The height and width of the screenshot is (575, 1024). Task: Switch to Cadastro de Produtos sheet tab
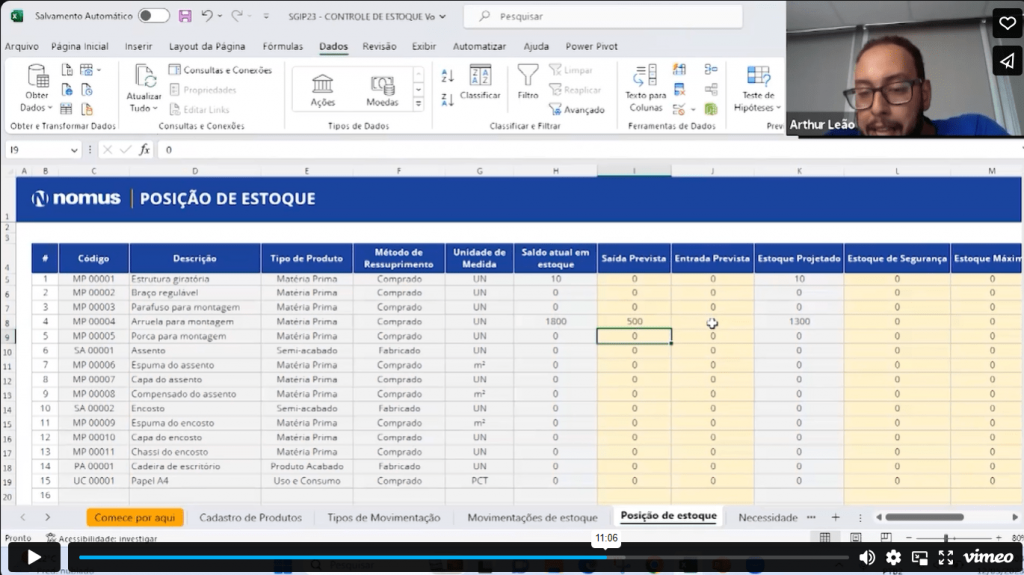tap(250, 517)
